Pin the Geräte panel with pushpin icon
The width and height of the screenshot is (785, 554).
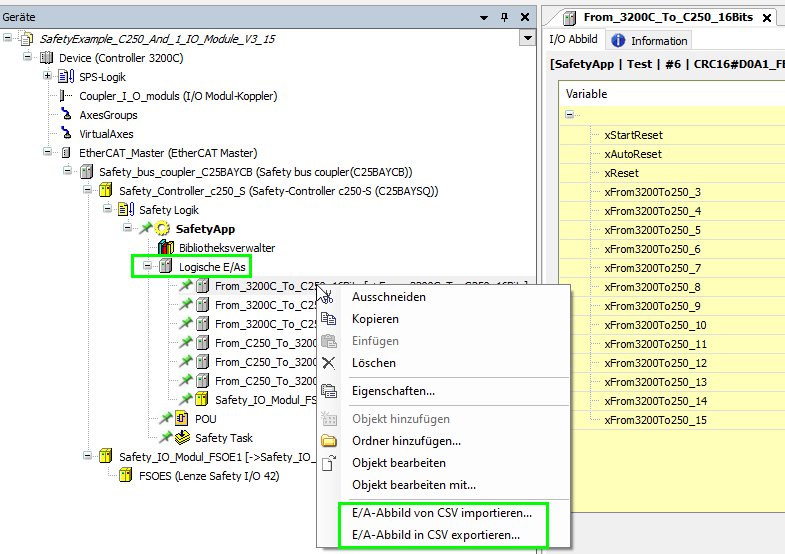[x=505, y=17]
